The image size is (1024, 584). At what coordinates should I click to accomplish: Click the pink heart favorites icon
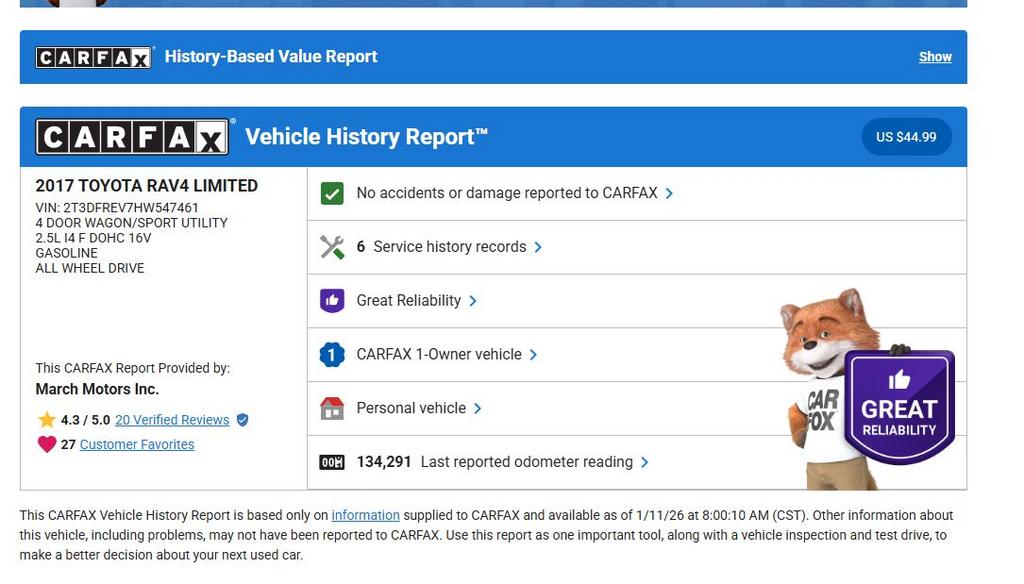[46, 444]
